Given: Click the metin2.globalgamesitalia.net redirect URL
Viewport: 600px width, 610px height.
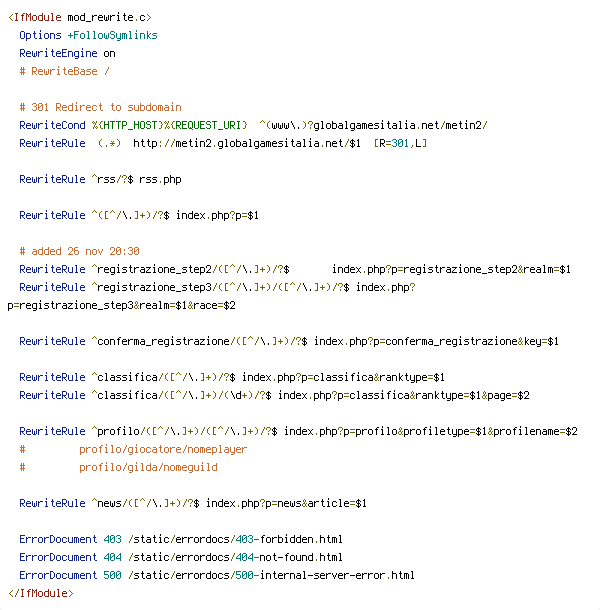Looking at the screenshot, I should pos(247,143).
